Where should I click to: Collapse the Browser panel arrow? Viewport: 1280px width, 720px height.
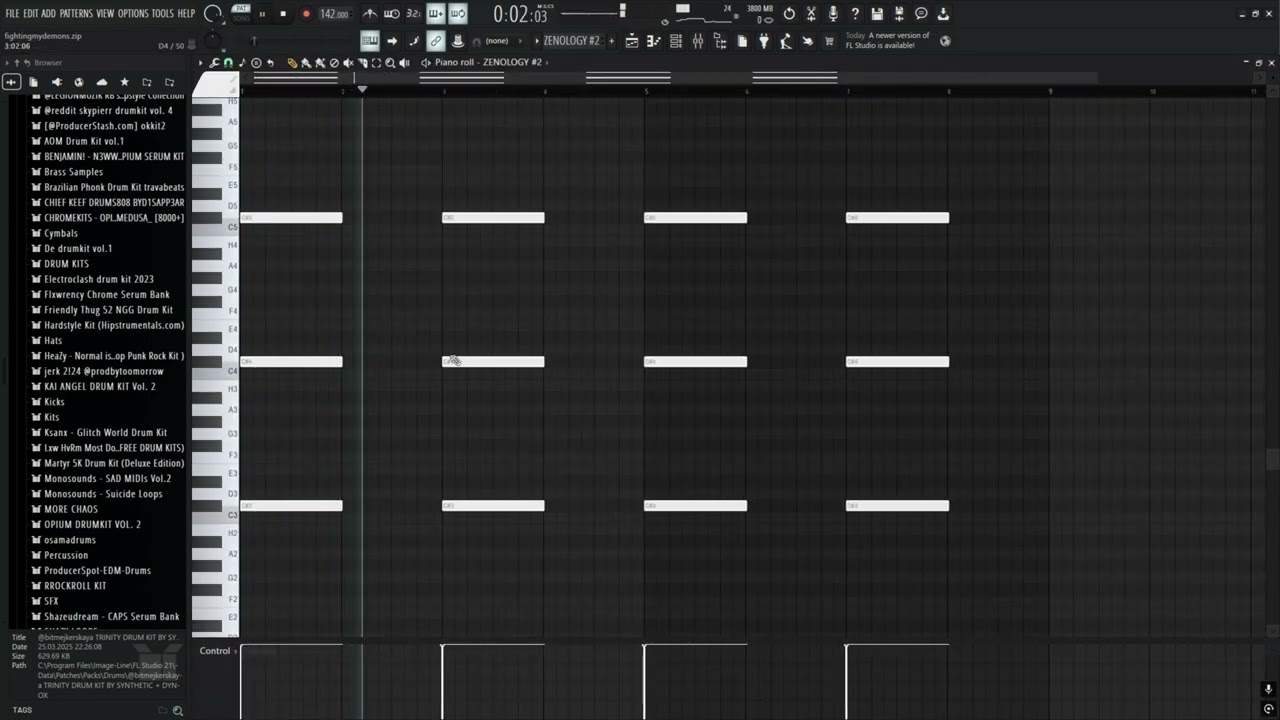[6, 62]
